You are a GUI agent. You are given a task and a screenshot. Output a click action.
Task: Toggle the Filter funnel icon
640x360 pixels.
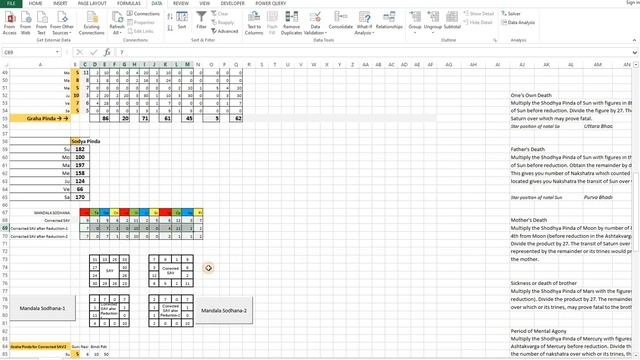pos(201,20)
